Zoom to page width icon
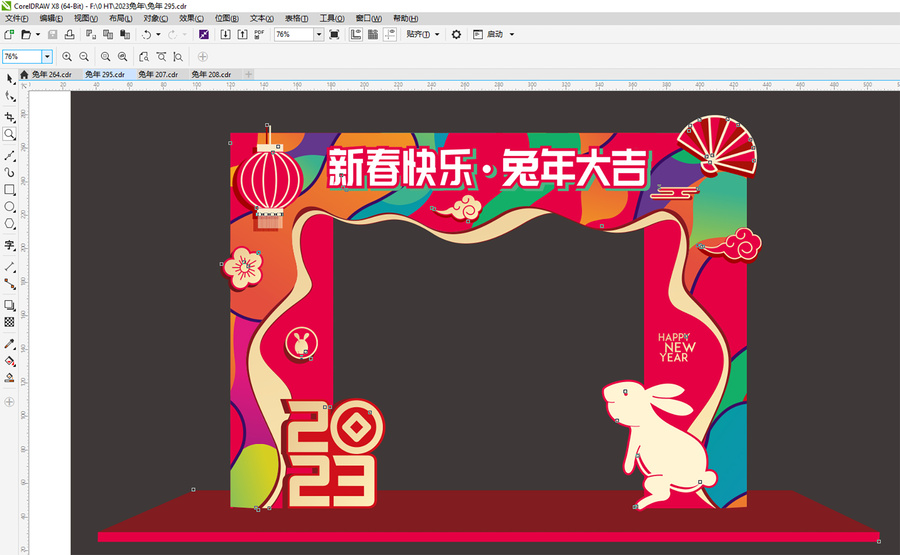The width and height of the screenshot is (900, 555). tap(161, 56)
